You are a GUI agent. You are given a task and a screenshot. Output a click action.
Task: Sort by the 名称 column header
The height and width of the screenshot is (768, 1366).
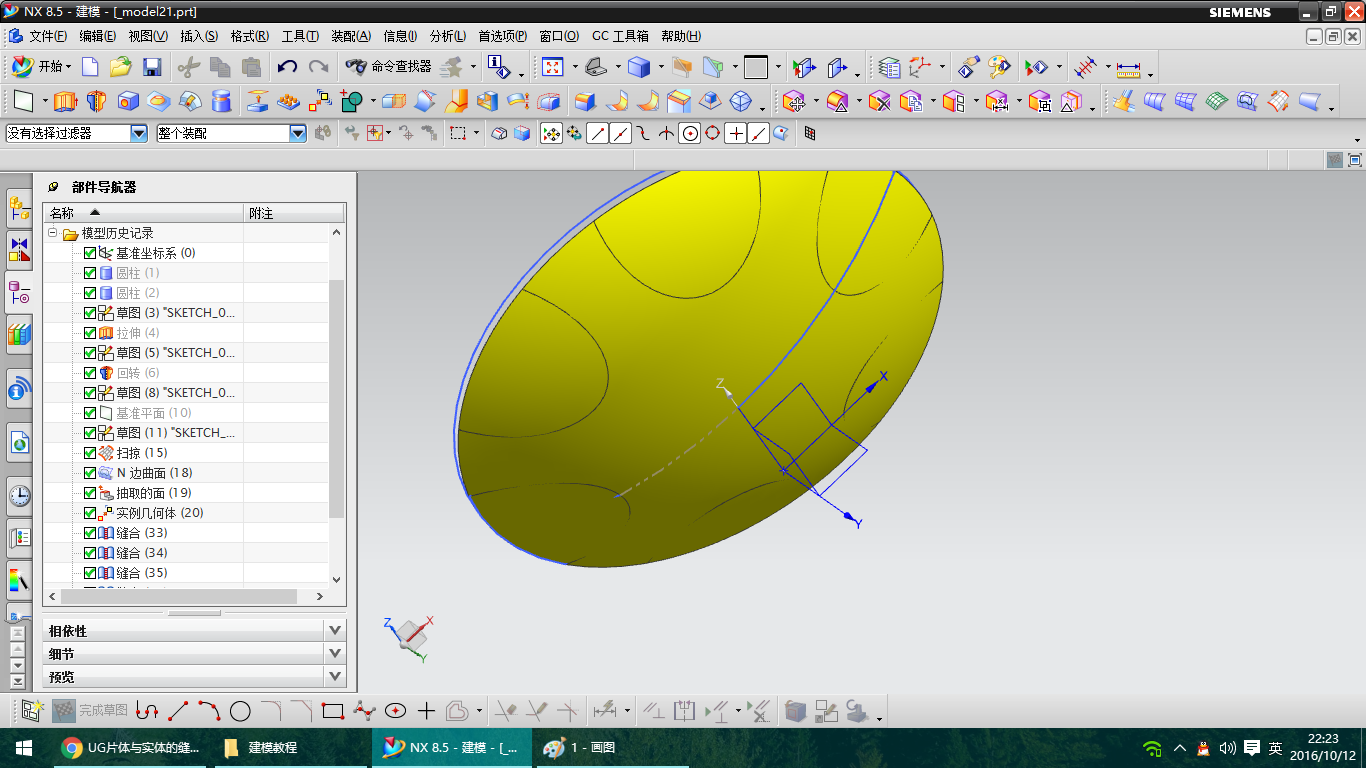pyautogui.click(x=144, y=213)
